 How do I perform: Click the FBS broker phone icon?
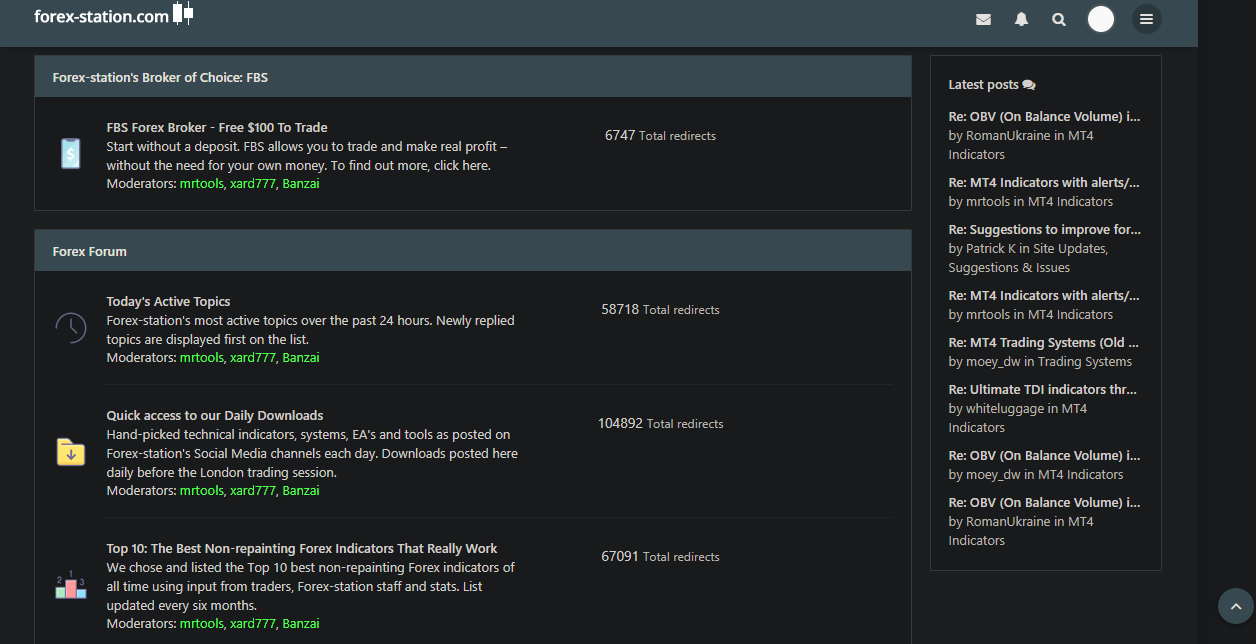pyautogui.click(x=70, y=153)
